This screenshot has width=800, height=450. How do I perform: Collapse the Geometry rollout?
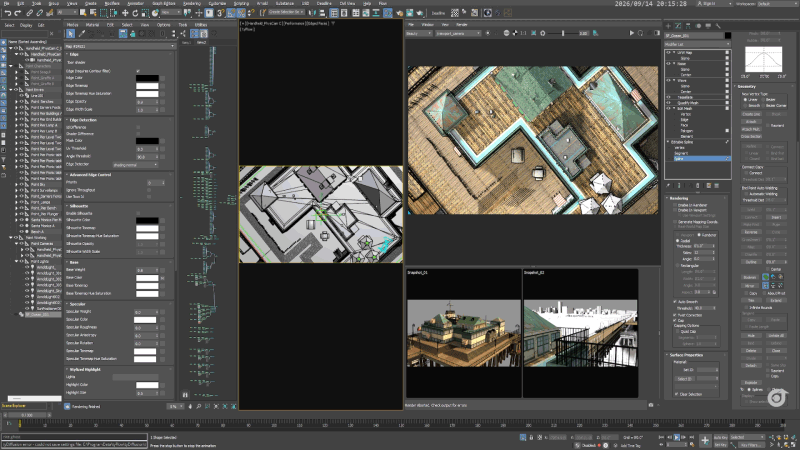pyautogui.click(x=746, y=87)
